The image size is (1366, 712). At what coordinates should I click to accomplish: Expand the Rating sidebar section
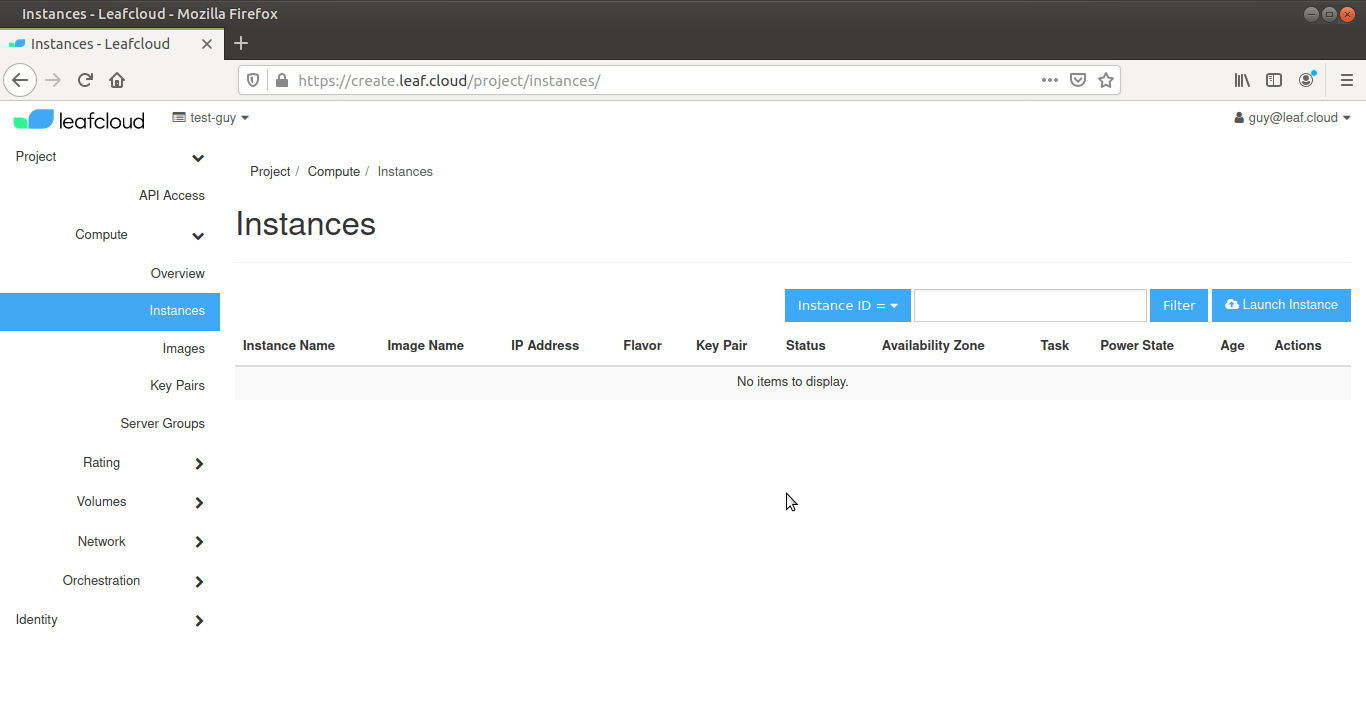pyautogui.click(x=110, y=463)
